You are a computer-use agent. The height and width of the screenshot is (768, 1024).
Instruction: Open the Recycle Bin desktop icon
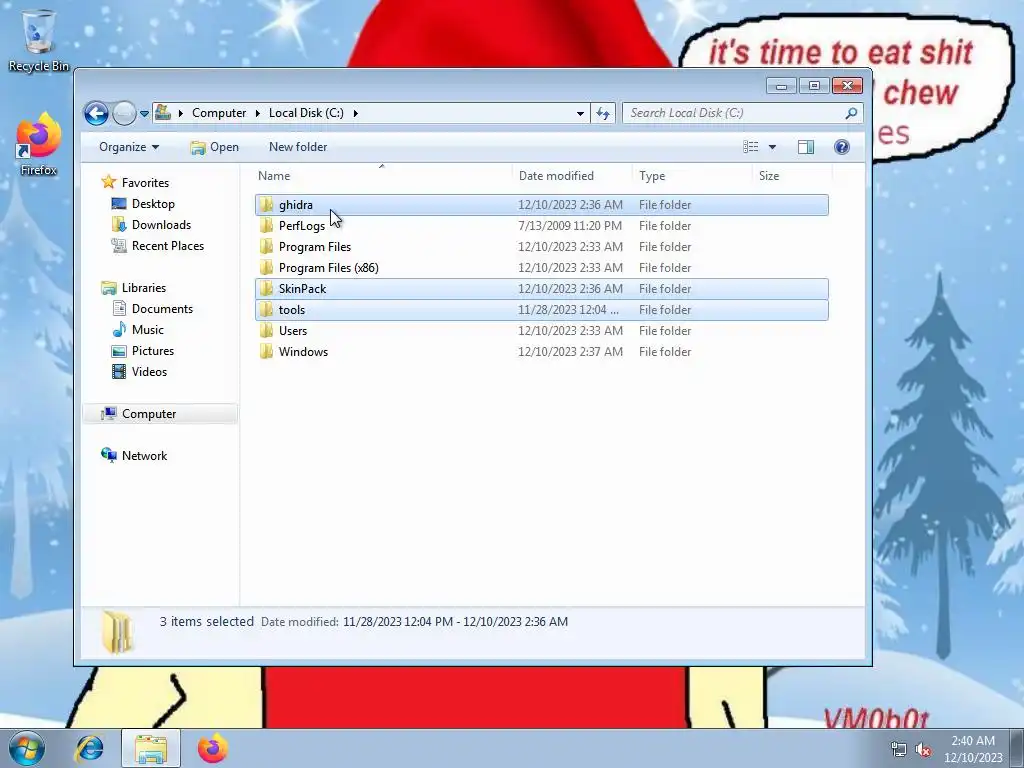tap(39, 40)
